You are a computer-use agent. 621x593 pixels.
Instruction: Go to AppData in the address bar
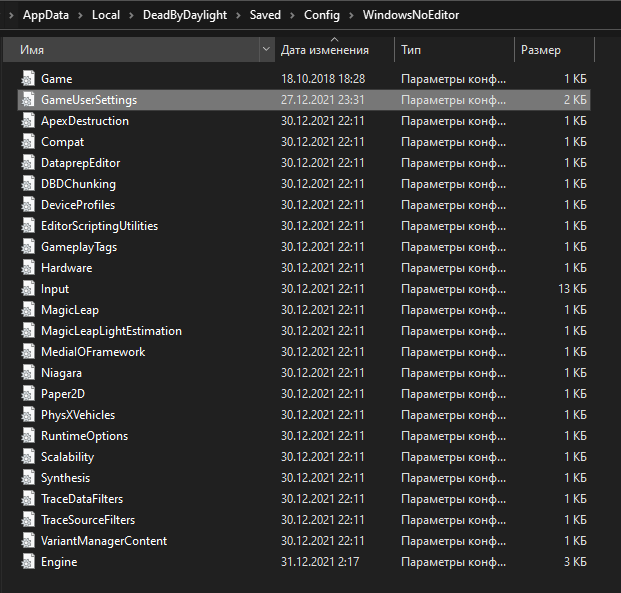46,16
